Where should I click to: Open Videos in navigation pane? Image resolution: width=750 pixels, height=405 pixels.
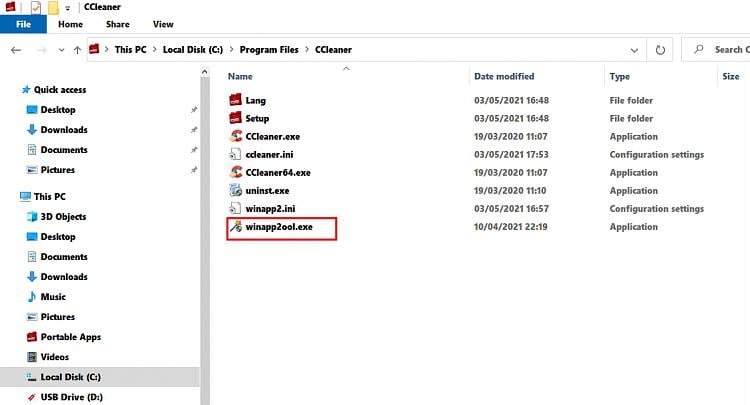(x=55, y=357)
